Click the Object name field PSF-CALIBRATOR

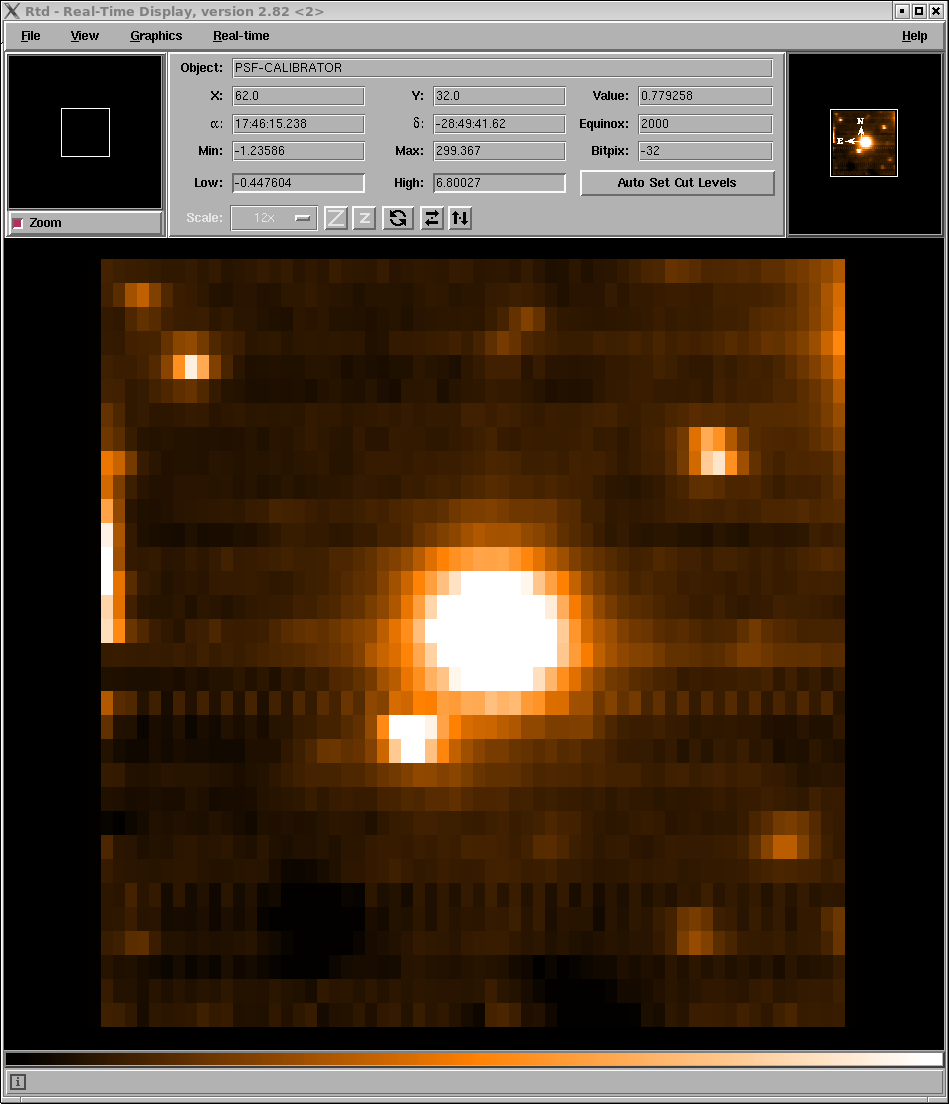[x=502, y=68]
